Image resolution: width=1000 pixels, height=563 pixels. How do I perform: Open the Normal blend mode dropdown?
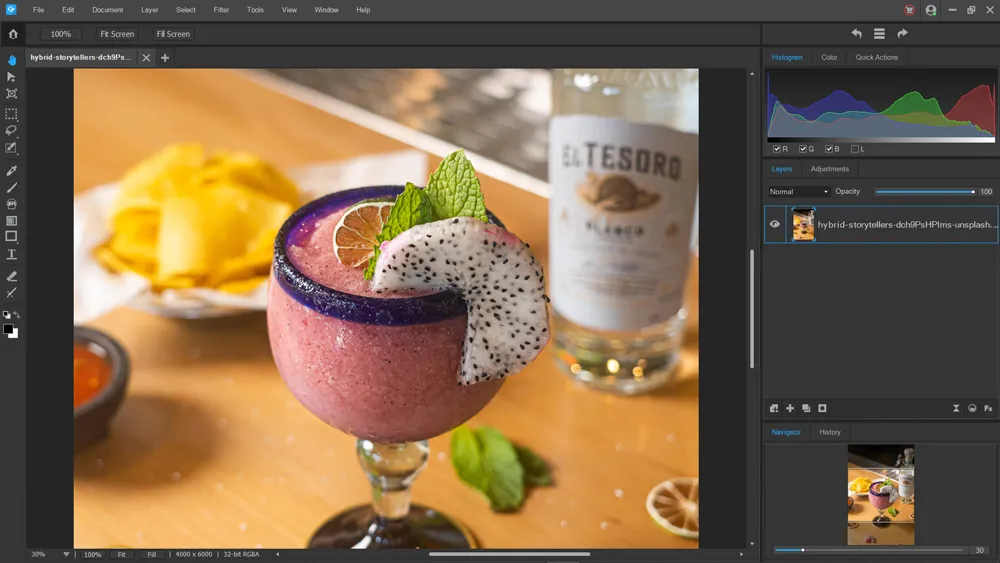798,192
